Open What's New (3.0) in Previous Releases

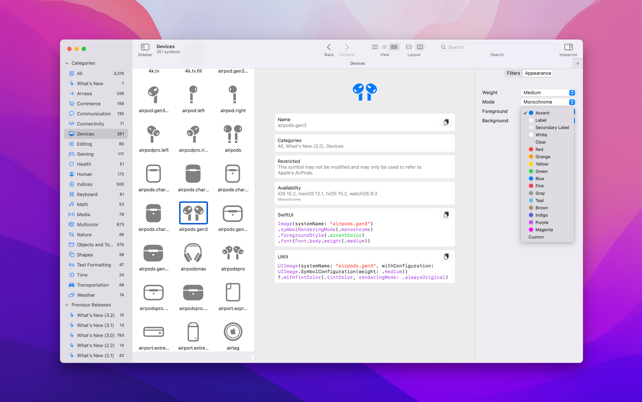96,335
